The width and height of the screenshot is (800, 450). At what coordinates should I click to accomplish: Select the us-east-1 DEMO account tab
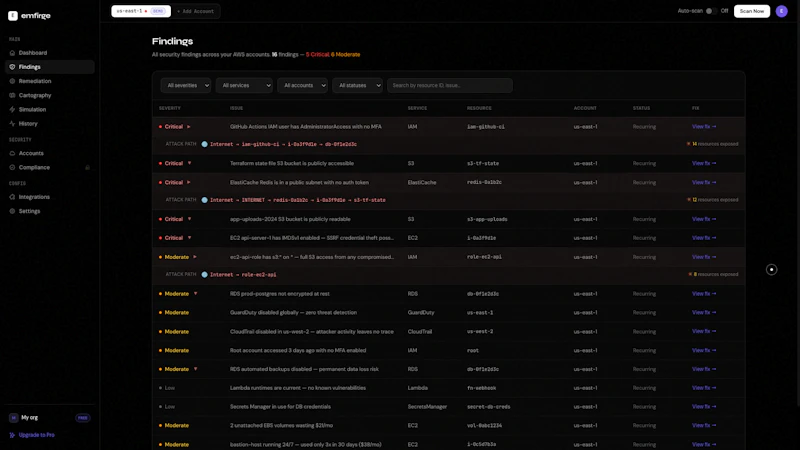pyautogui.click(x=141, y=11)
